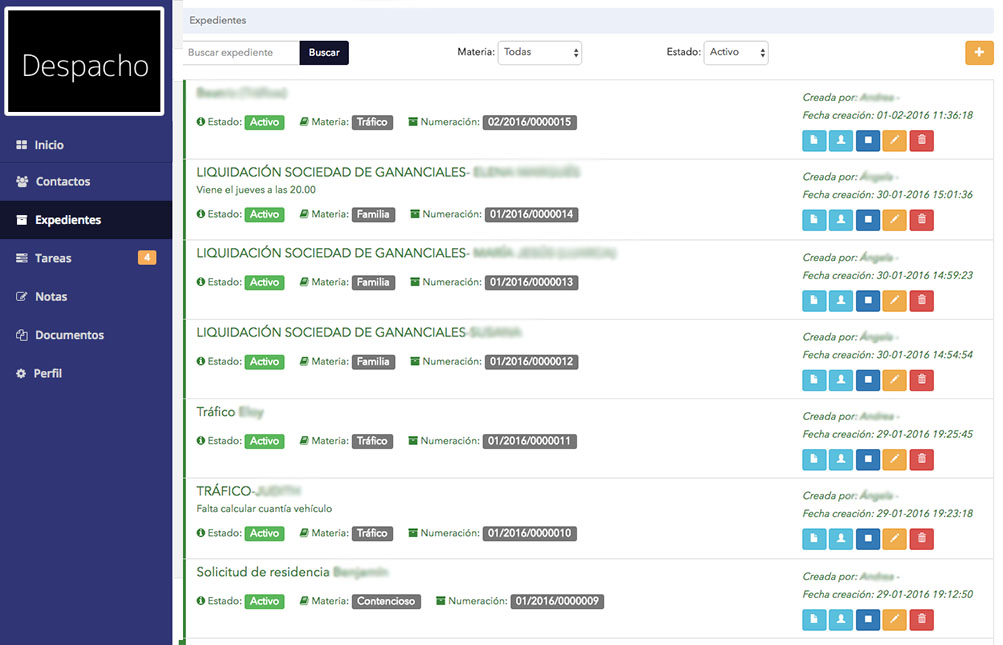Click the orange plus button to add expediente
Viewport: 1003px width, 645px height.
click(979, 53)
